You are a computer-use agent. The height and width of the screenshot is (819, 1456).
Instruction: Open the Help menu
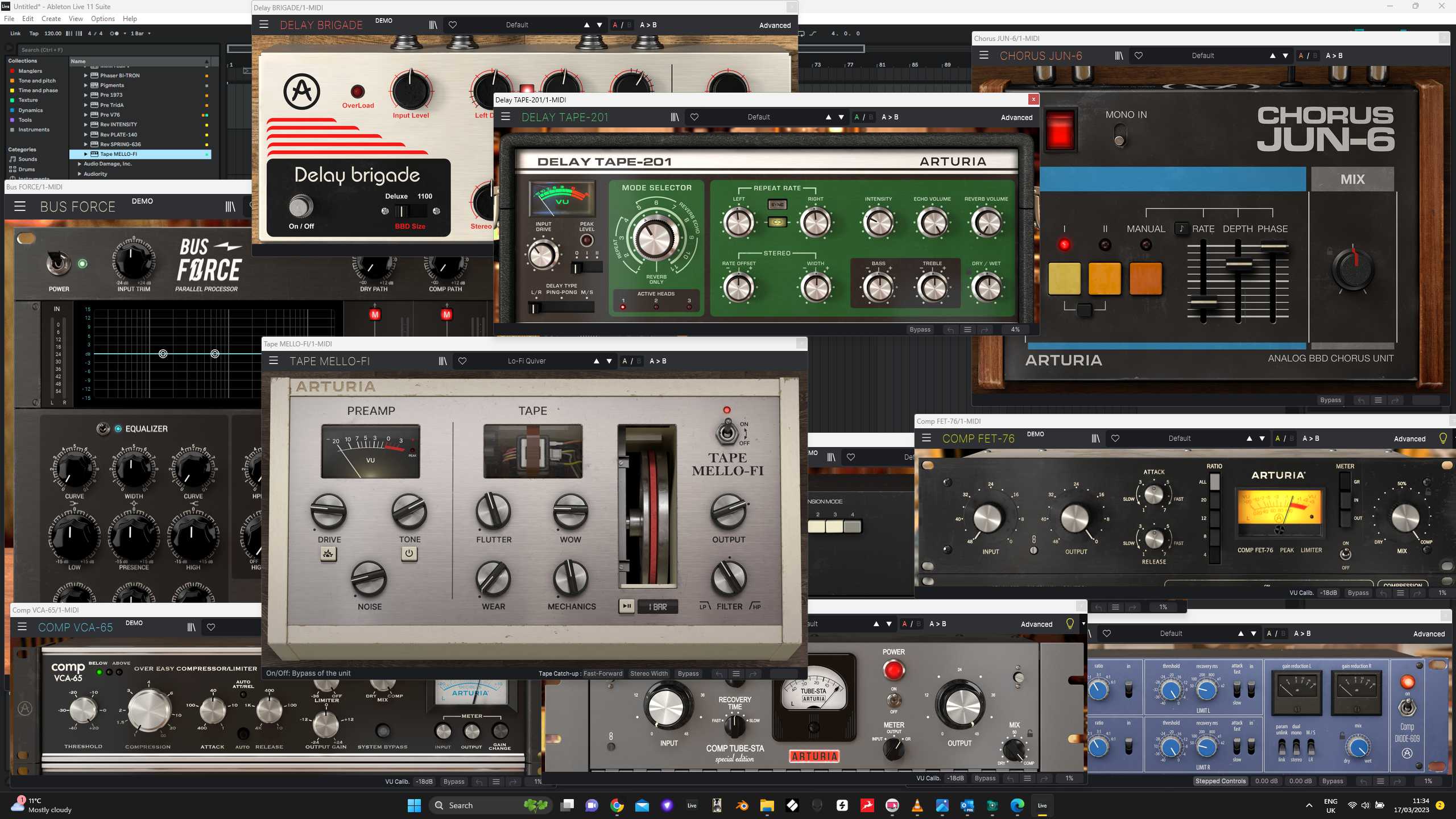130,18
